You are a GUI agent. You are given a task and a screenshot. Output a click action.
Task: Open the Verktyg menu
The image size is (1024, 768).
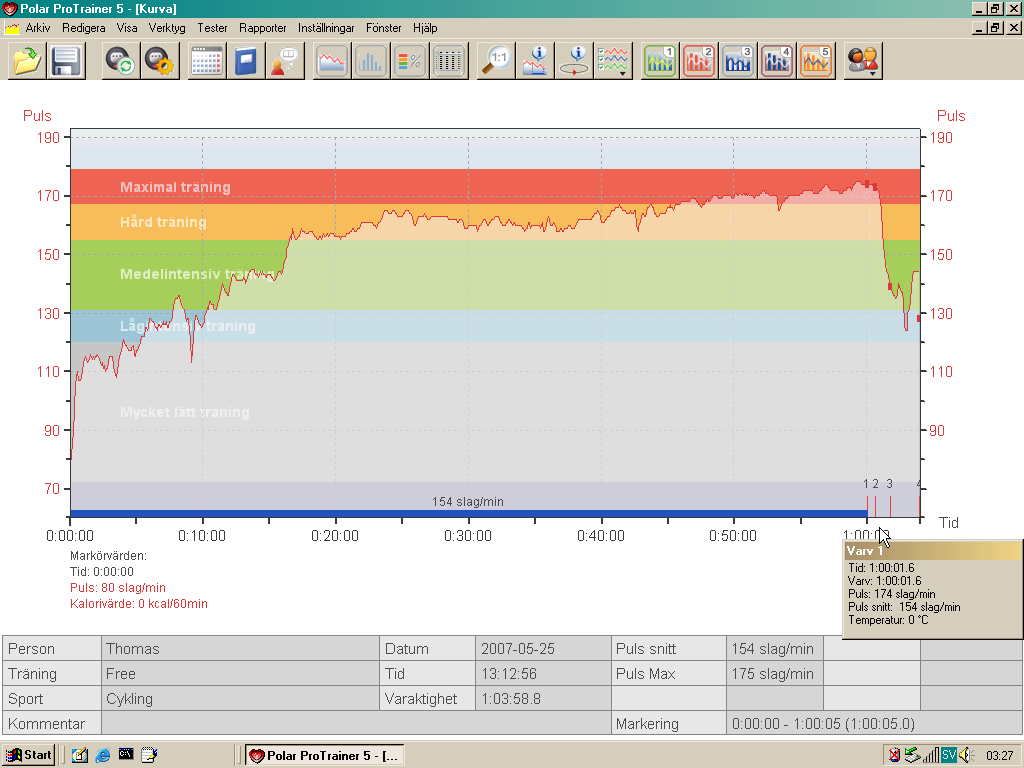167,28
